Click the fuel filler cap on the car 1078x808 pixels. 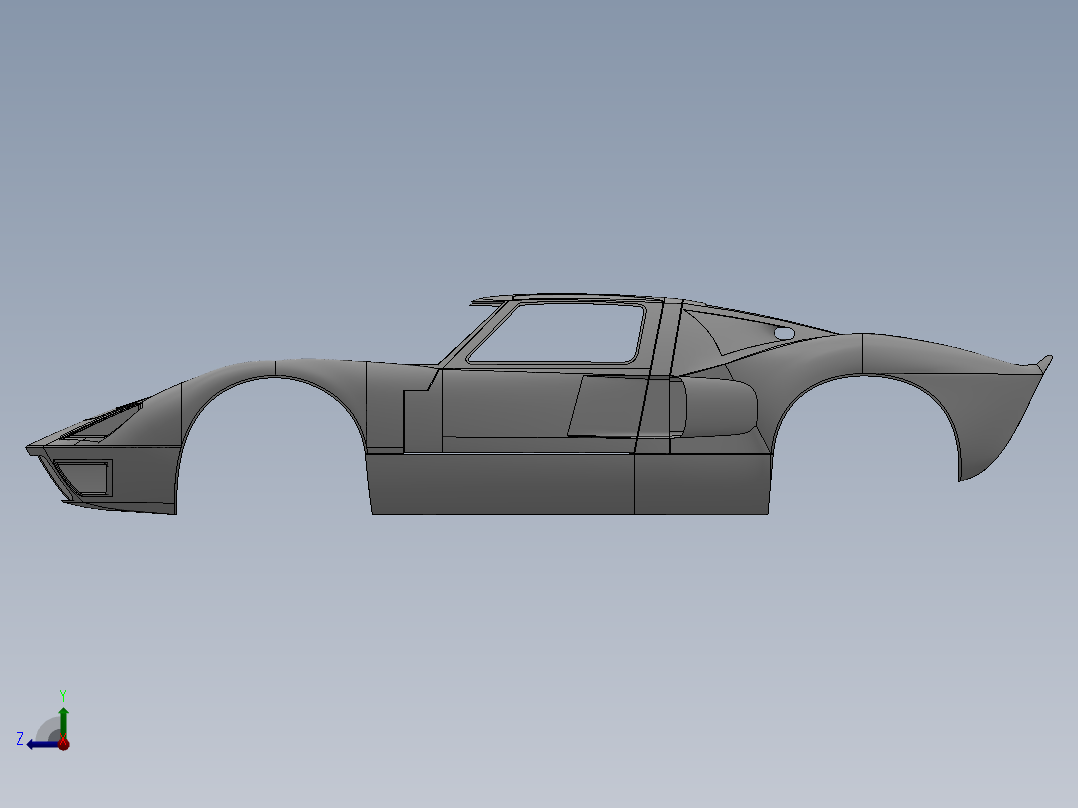(785, 332)
